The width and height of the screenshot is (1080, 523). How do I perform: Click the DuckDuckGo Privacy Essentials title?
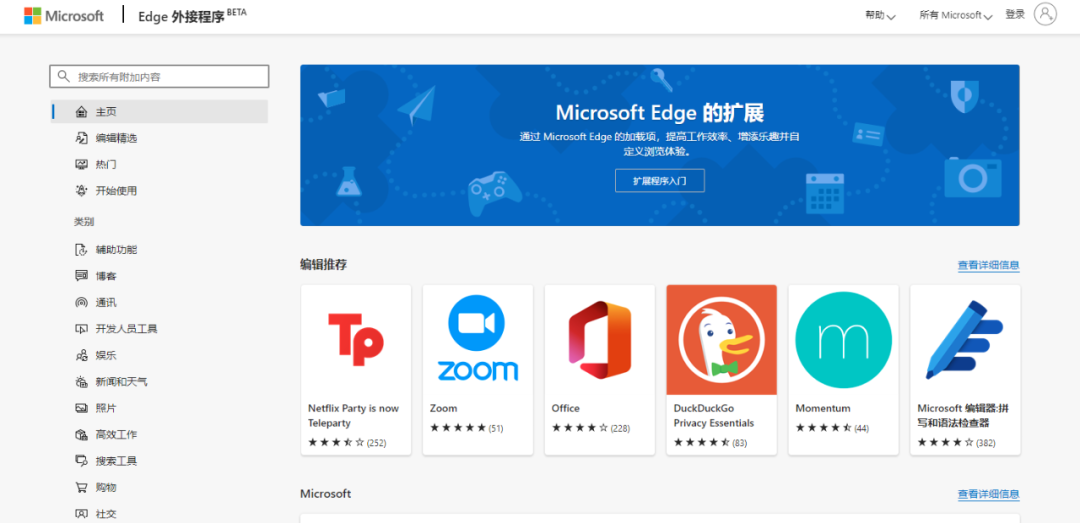714,416
